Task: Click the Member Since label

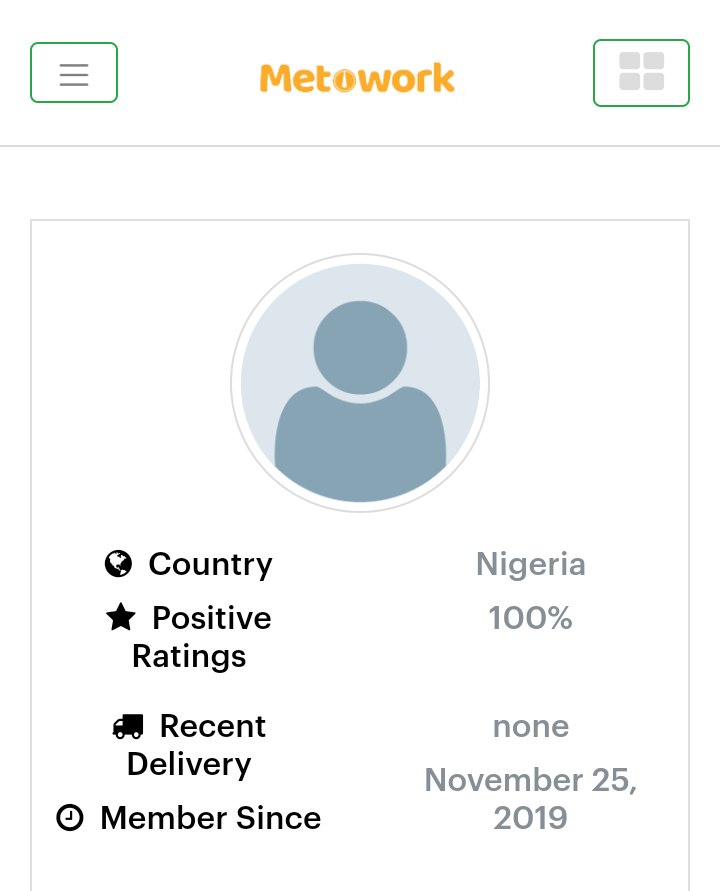Action: point(211,818)
